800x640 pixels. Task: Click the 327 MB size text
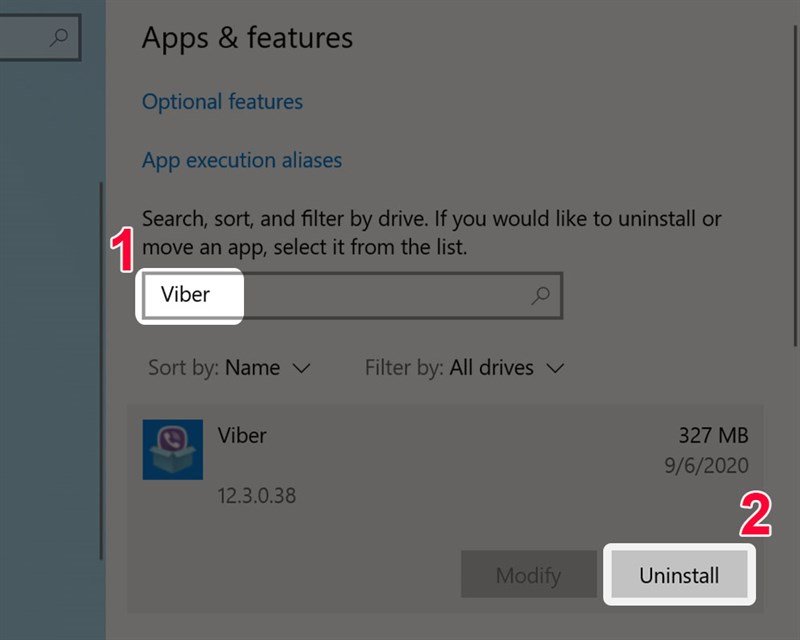point(713,435)
